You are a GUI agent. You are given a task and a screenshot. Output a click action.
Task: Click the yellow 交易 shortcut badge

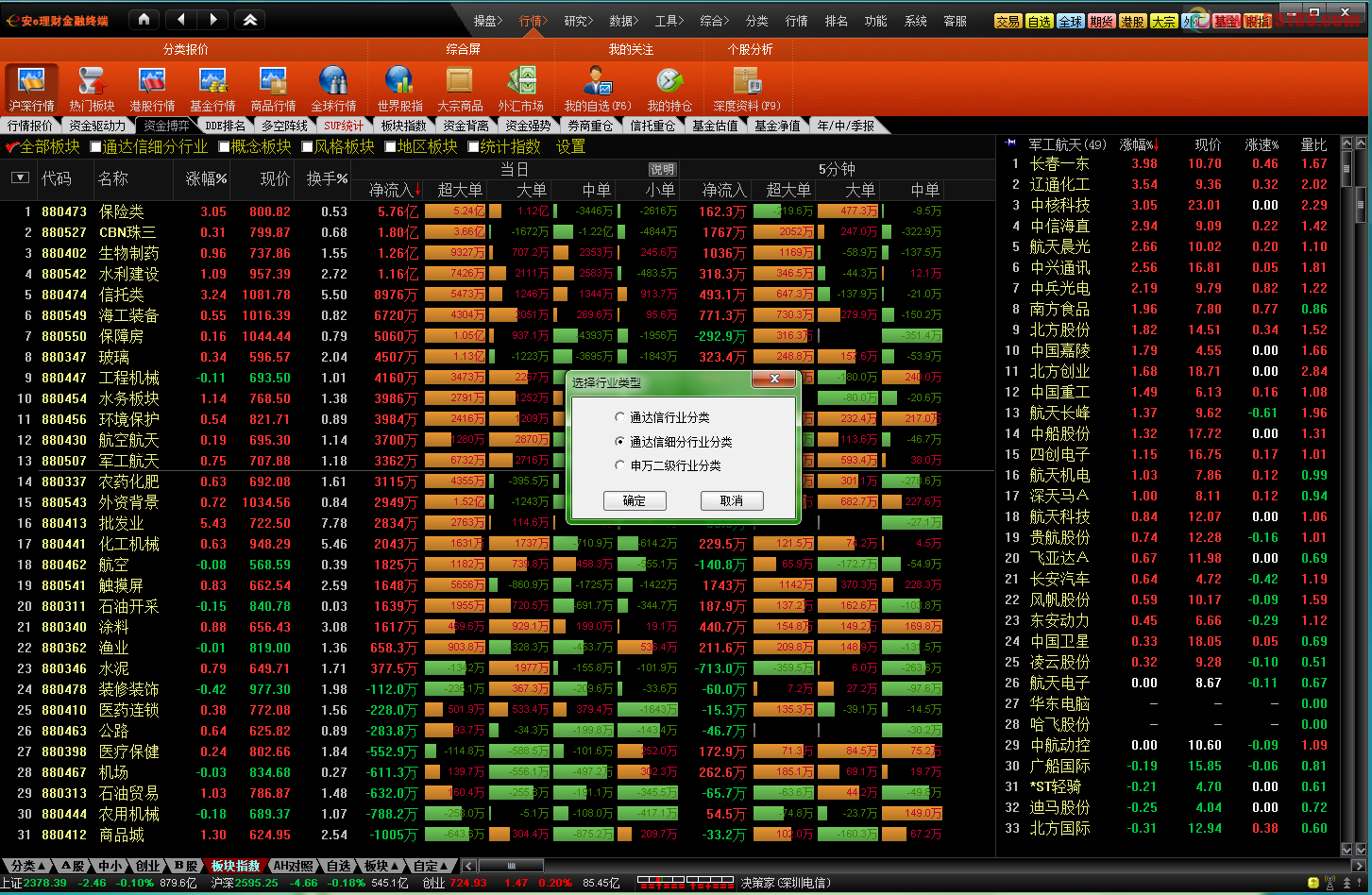(x=1008, y=21)
